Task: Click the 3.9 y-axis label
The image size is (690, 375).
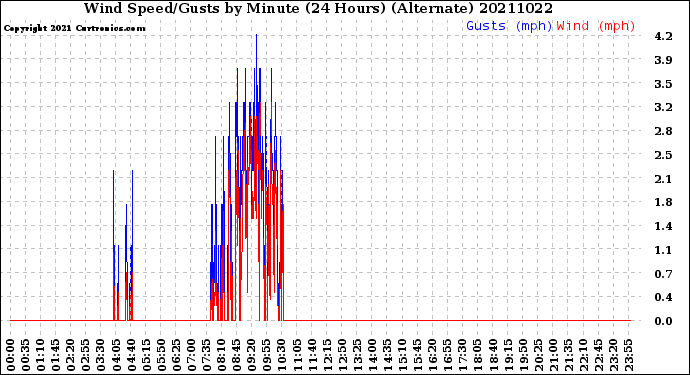Action: coord(663,60)
